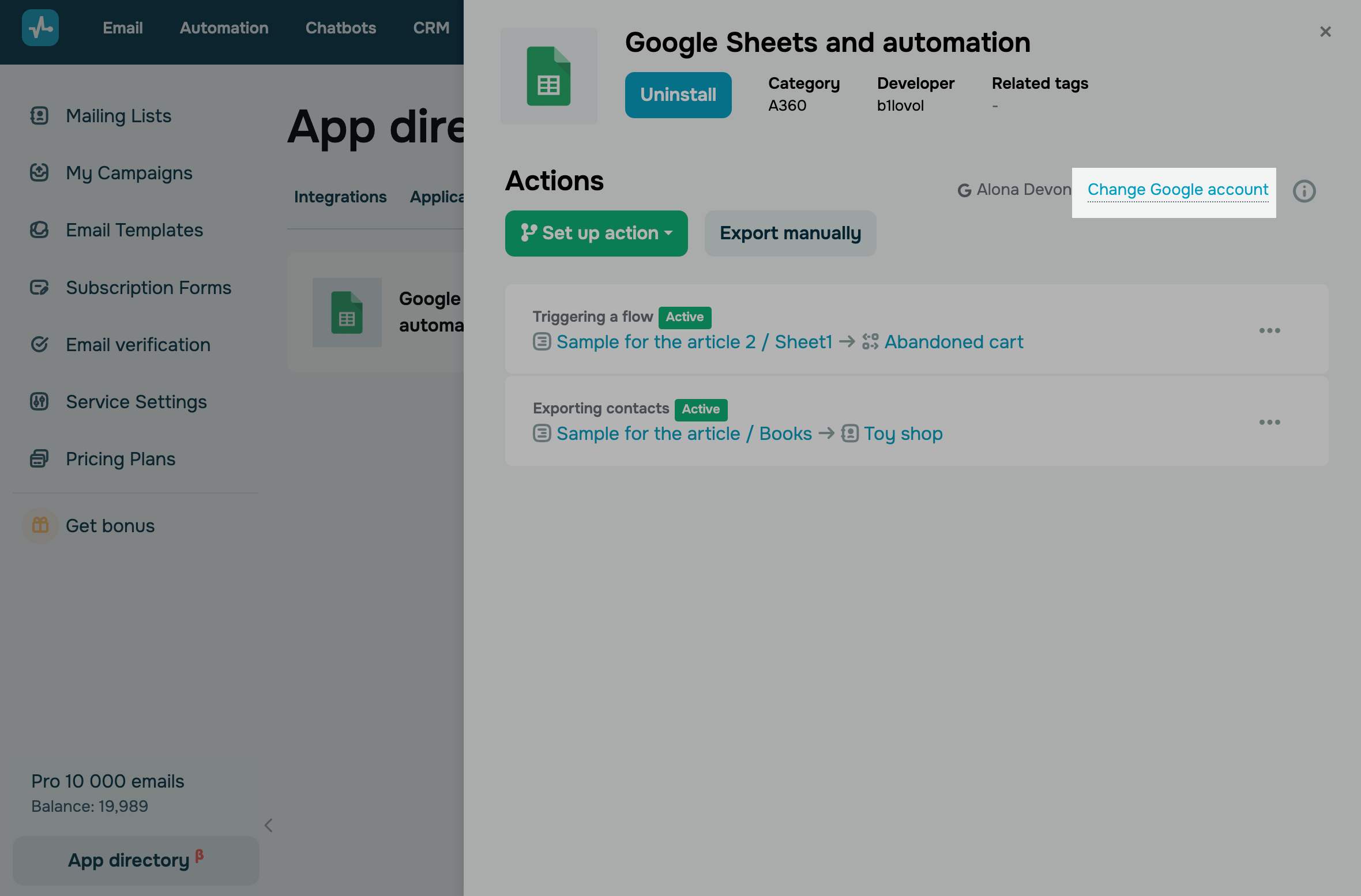Click the Google Sheets app icon in panel header
1361x896 pixels.
pos(548,76)
